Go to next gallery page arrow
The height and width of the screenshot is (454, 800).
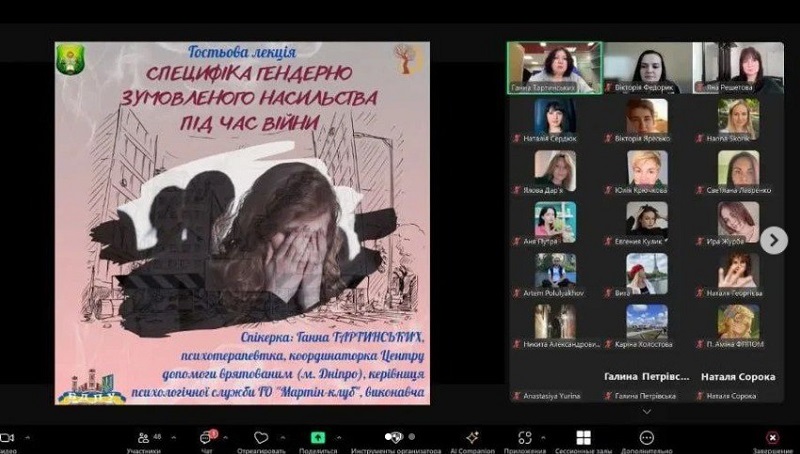[x=773, y=240]
